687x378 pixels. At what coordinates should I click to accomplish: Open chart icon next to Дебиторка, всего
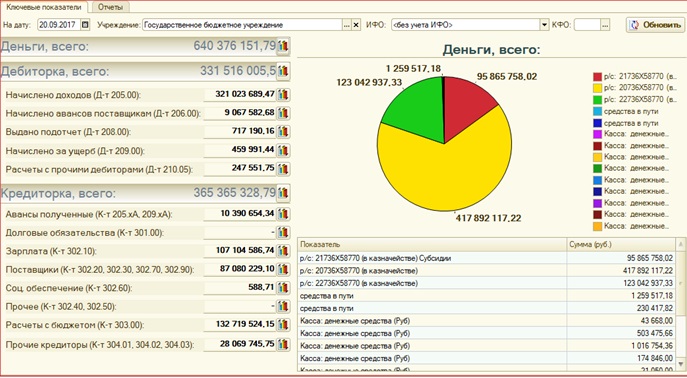(x=283, y=71)
